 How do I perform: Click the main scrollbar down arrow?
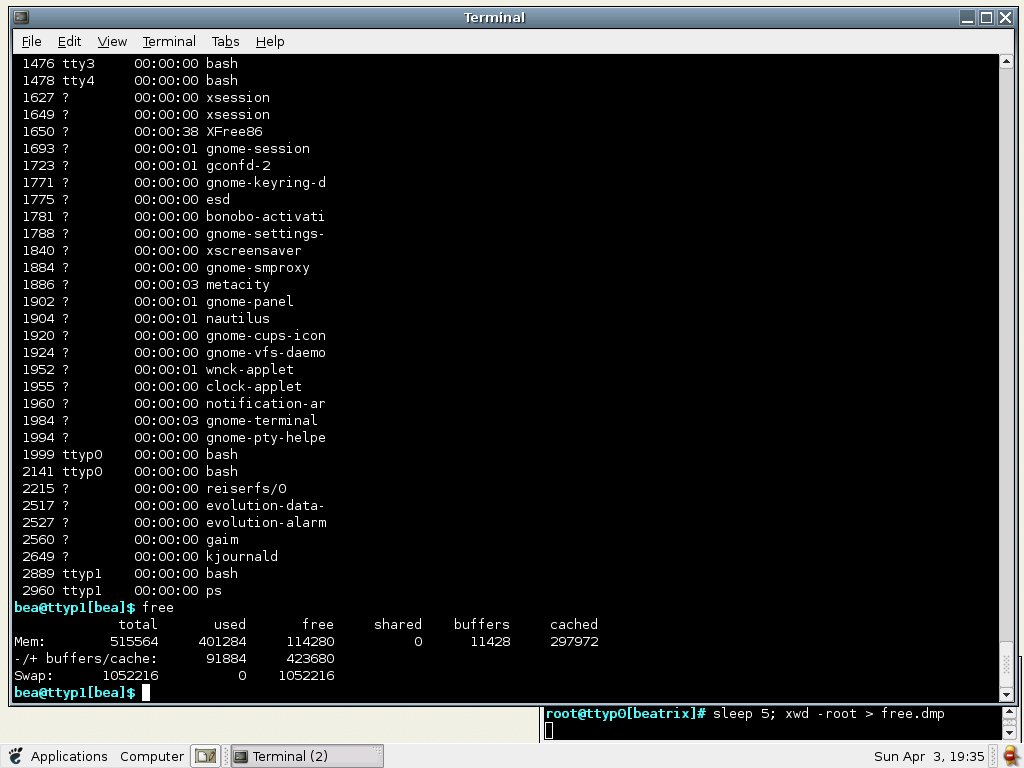tap(1006, 694)
